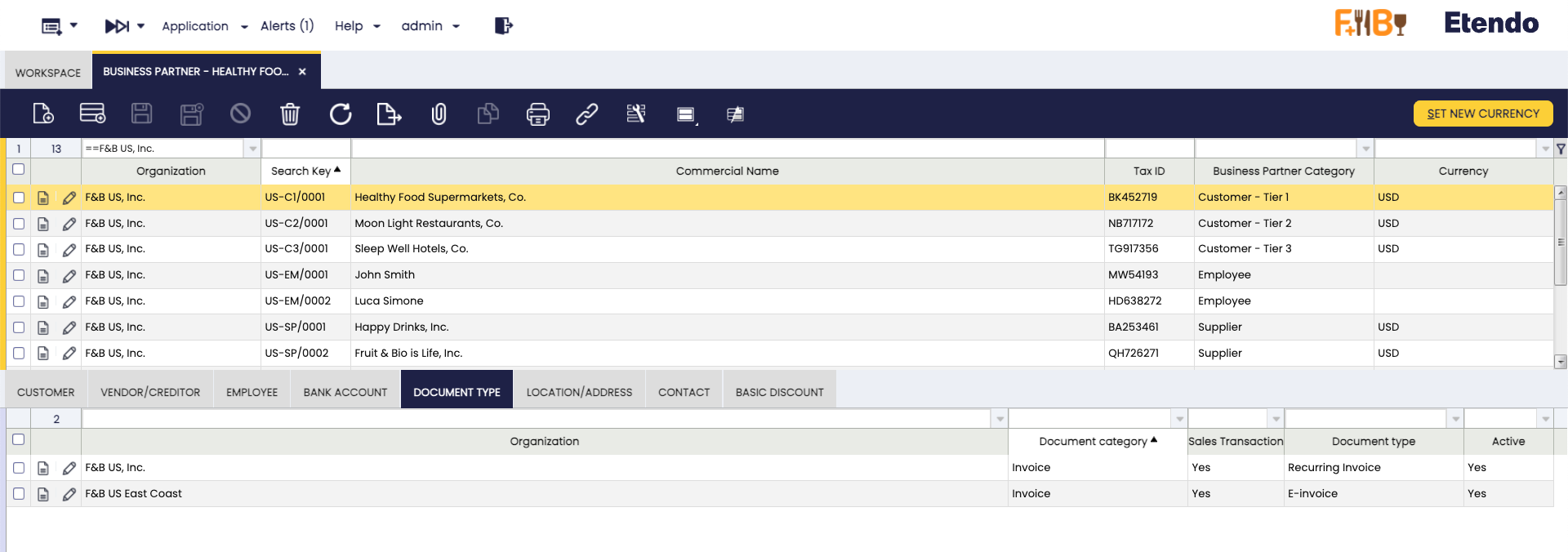
Task: Expand the Business Partner Category filter dropdown
Action: tap(1365, 149)
